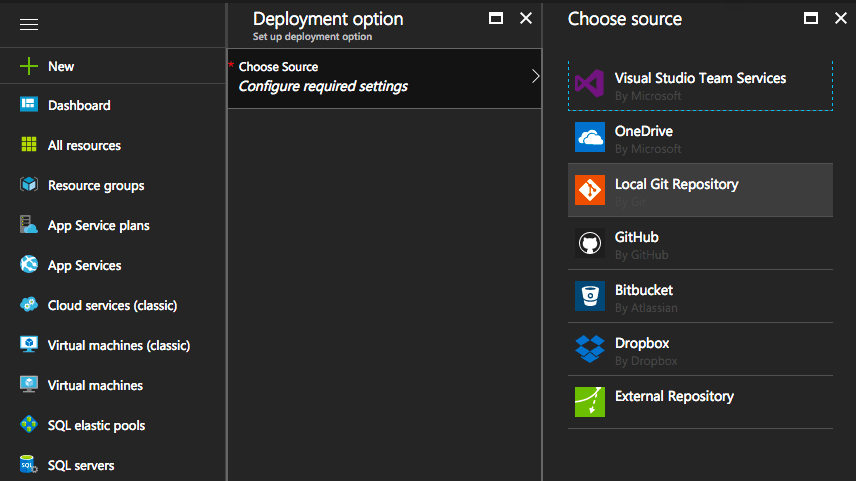
Task: Open App Services label in sidebar
Action: (85, 265)
